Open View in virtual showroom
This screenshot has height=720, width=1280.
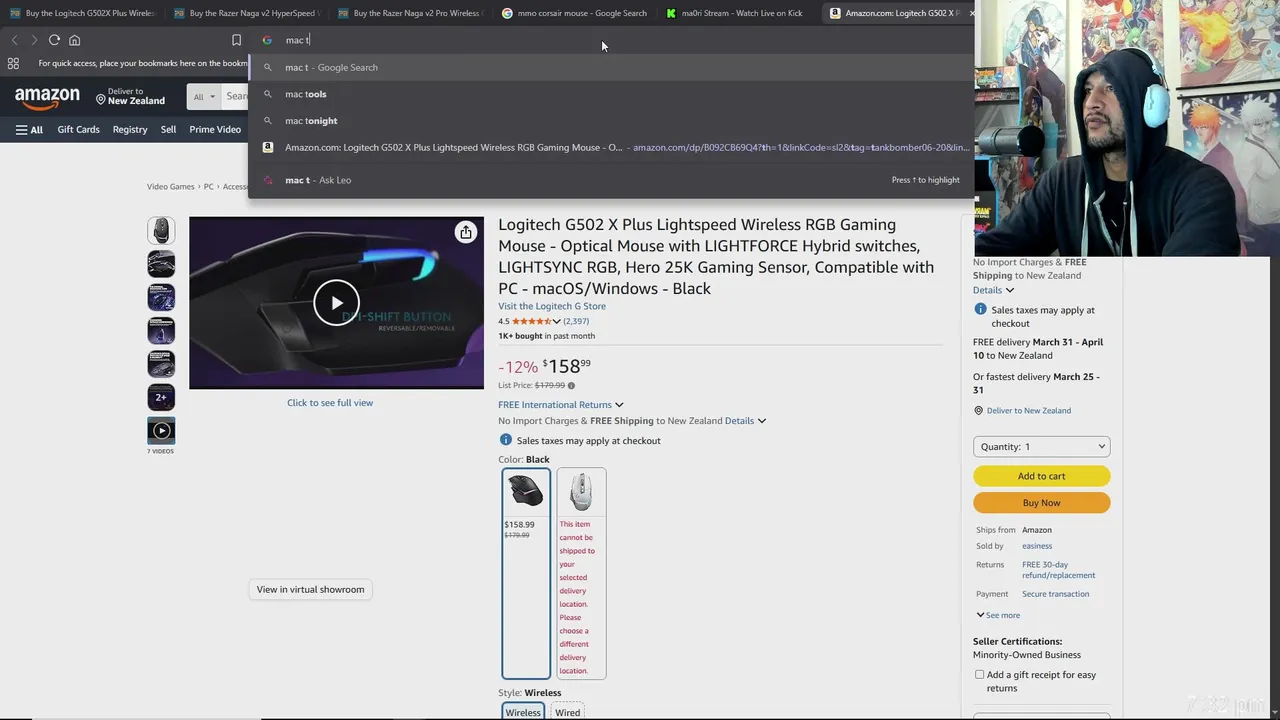coord(310,589)
